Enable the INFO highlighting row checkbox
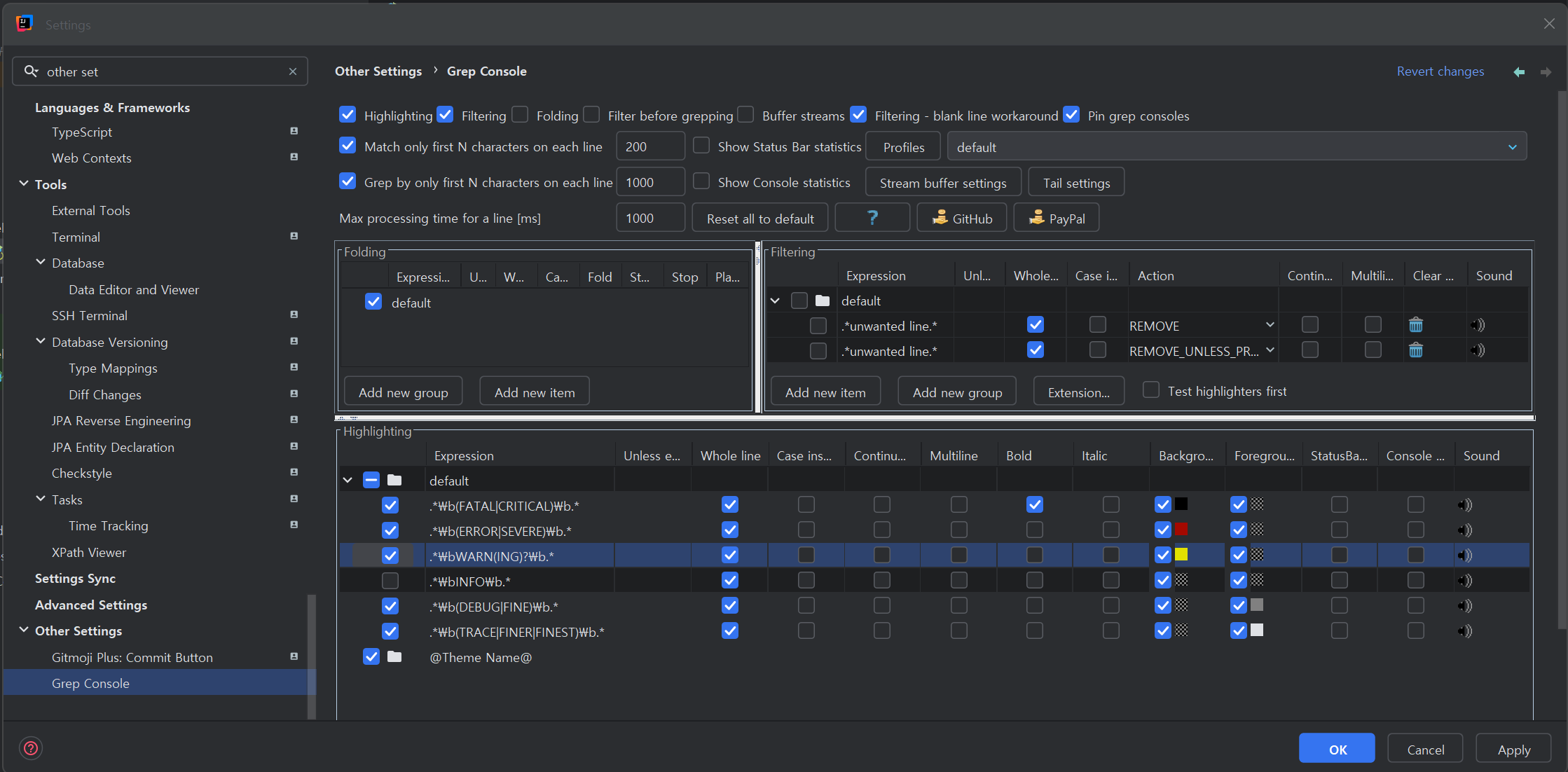 pos(390,581)
